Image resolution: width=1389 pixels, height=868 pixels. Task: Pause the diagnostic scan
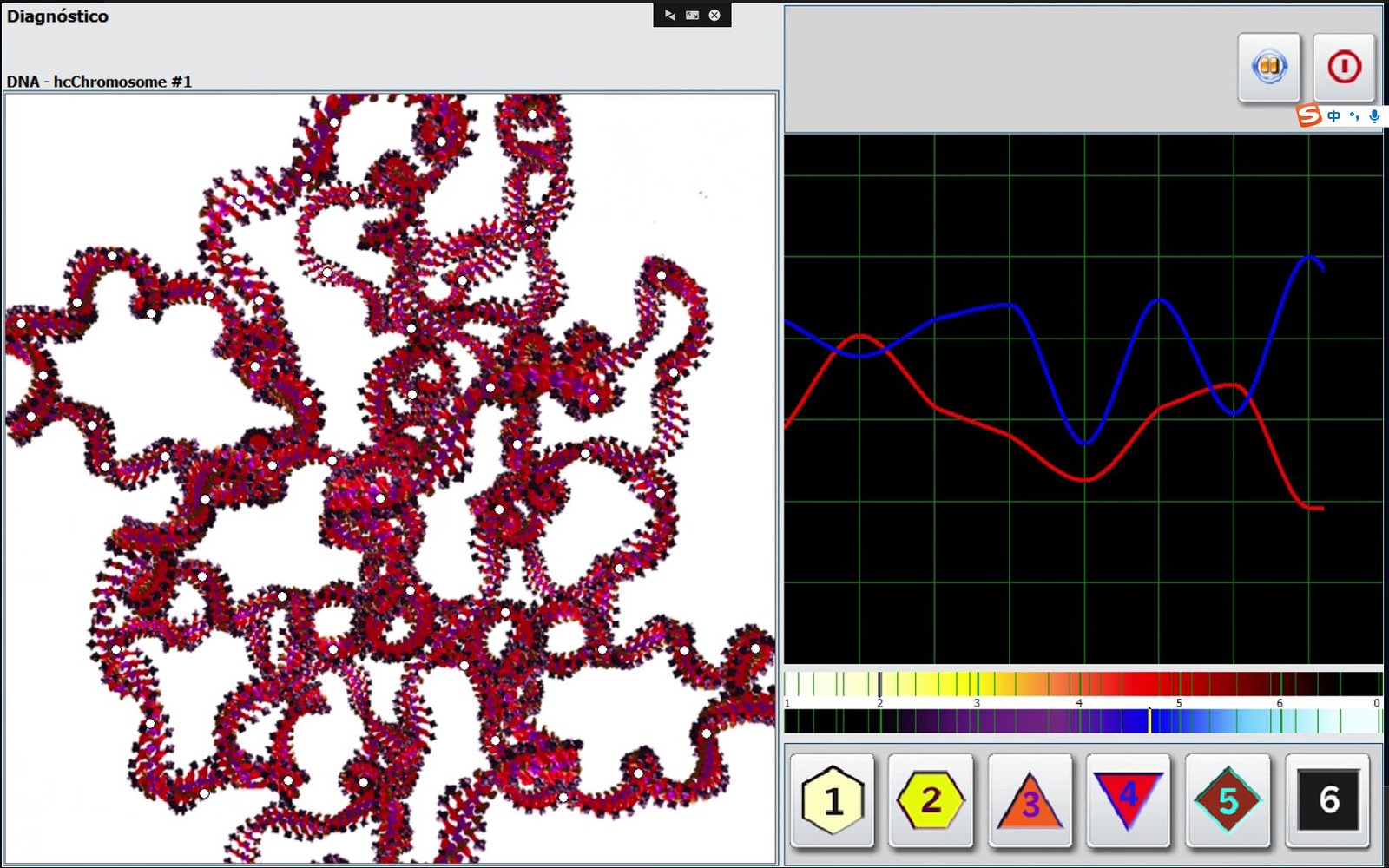coord(1268,67)
